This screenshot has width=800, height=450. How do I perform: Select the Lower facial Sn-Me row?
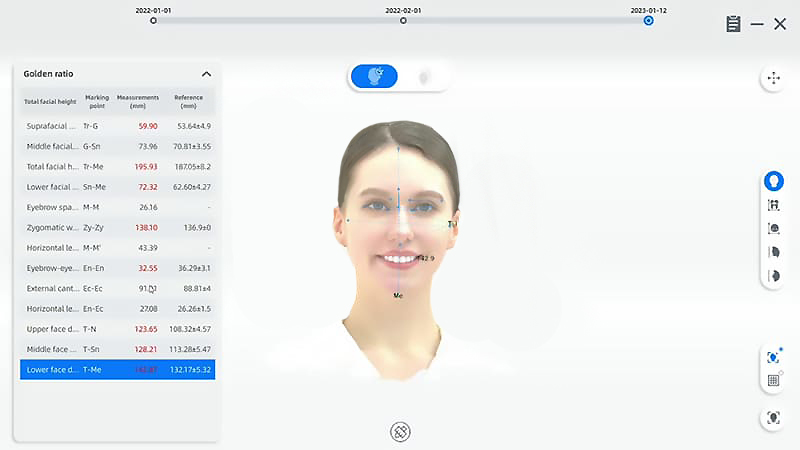pos(118,187)
